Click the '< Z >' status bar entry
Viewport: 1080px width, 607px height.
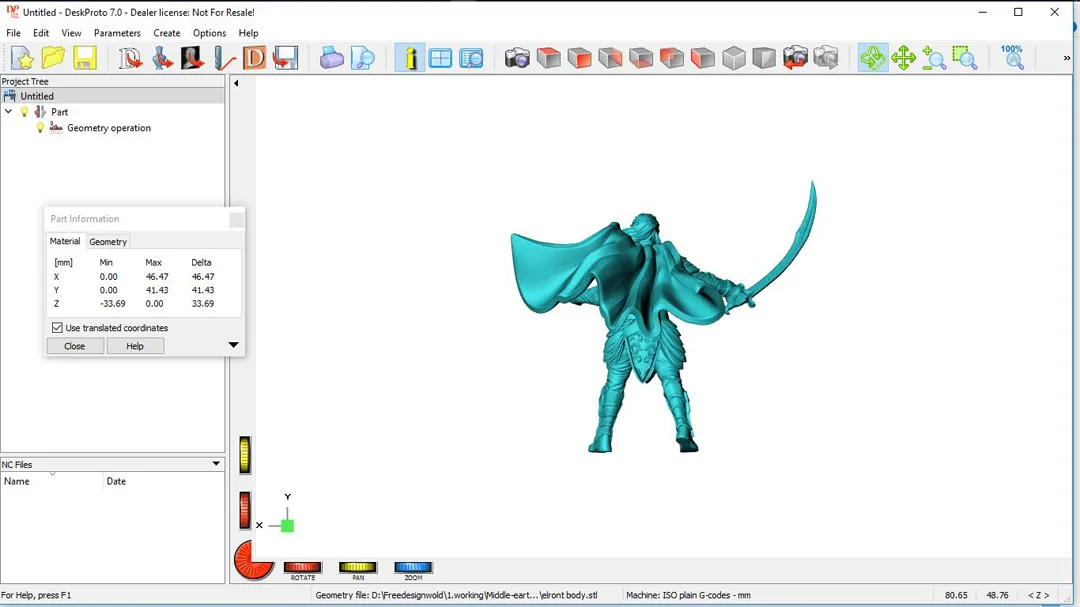pyautogui.click(x=1039, y=595)
